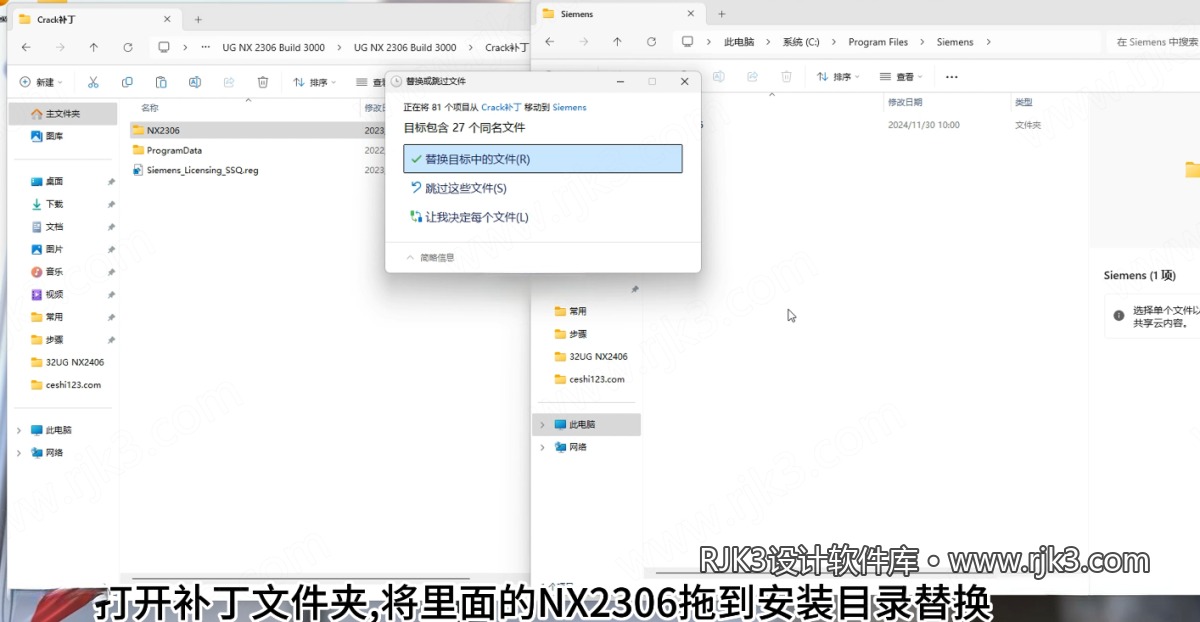The height and width of the screenshot is (622, 1200).
Task: Expand 此电脑 in left window sidebar
Action: 18,430
